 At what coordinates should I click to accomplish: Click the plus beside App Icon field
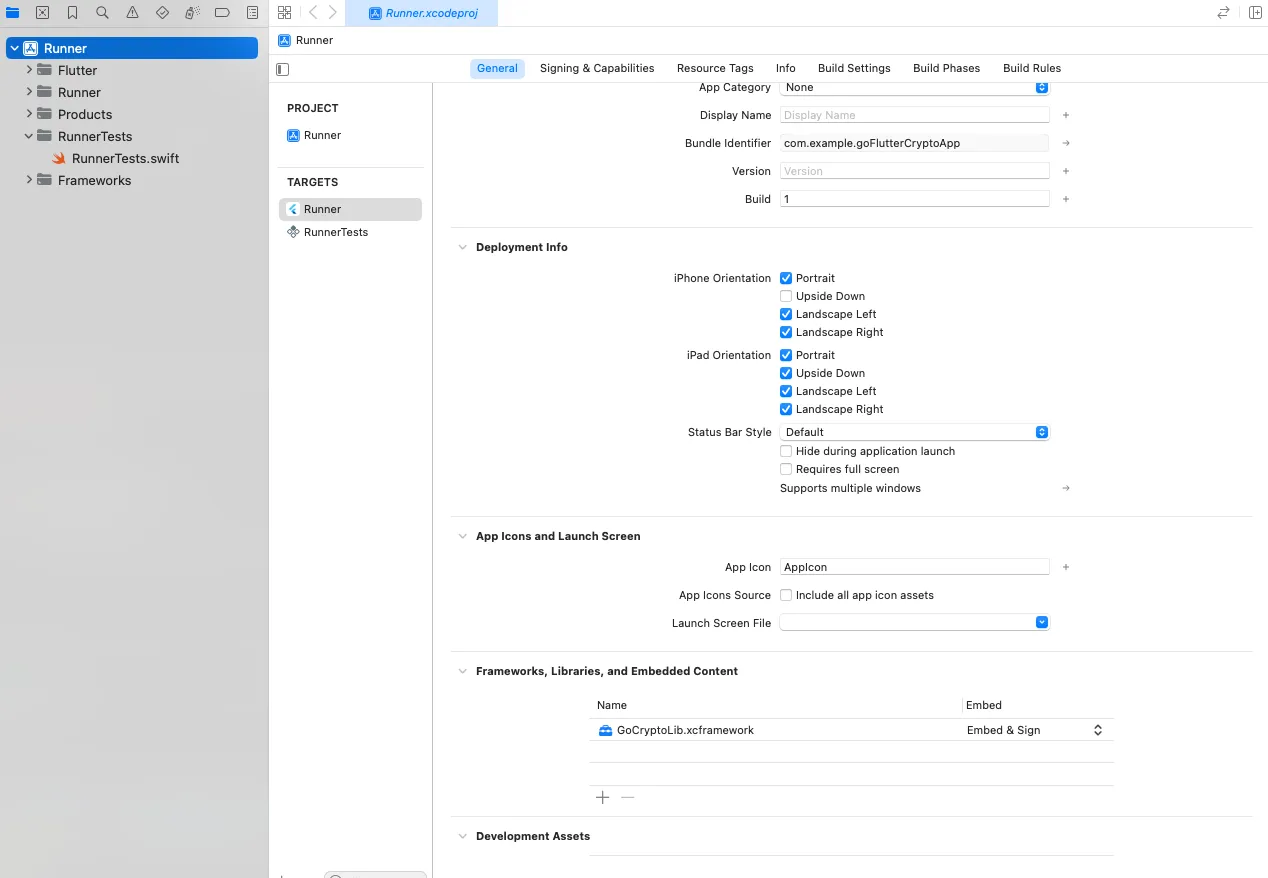[1066, 567]
